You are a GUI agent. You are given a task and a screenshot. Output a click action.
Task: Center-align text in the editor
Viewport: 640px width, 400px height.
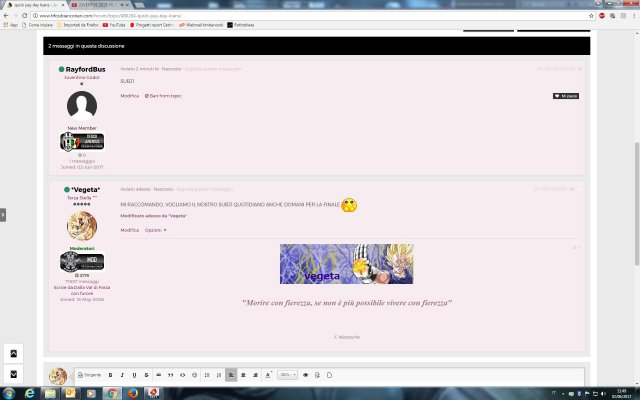[243, 375]
